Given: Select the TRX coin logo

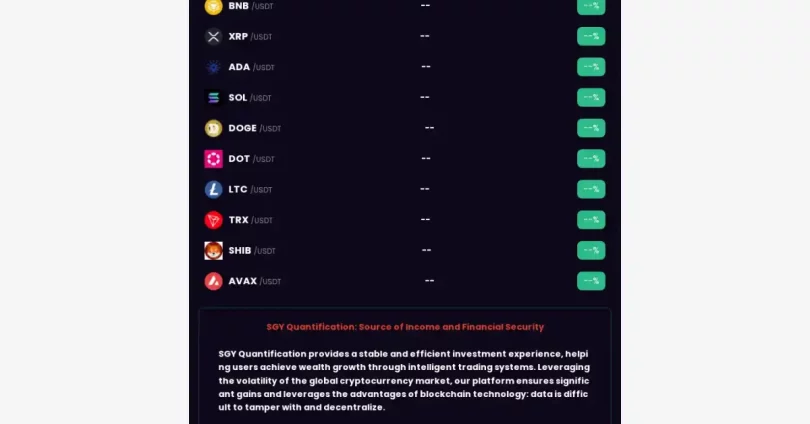Looking at the screenshot, I should (213, 220).
